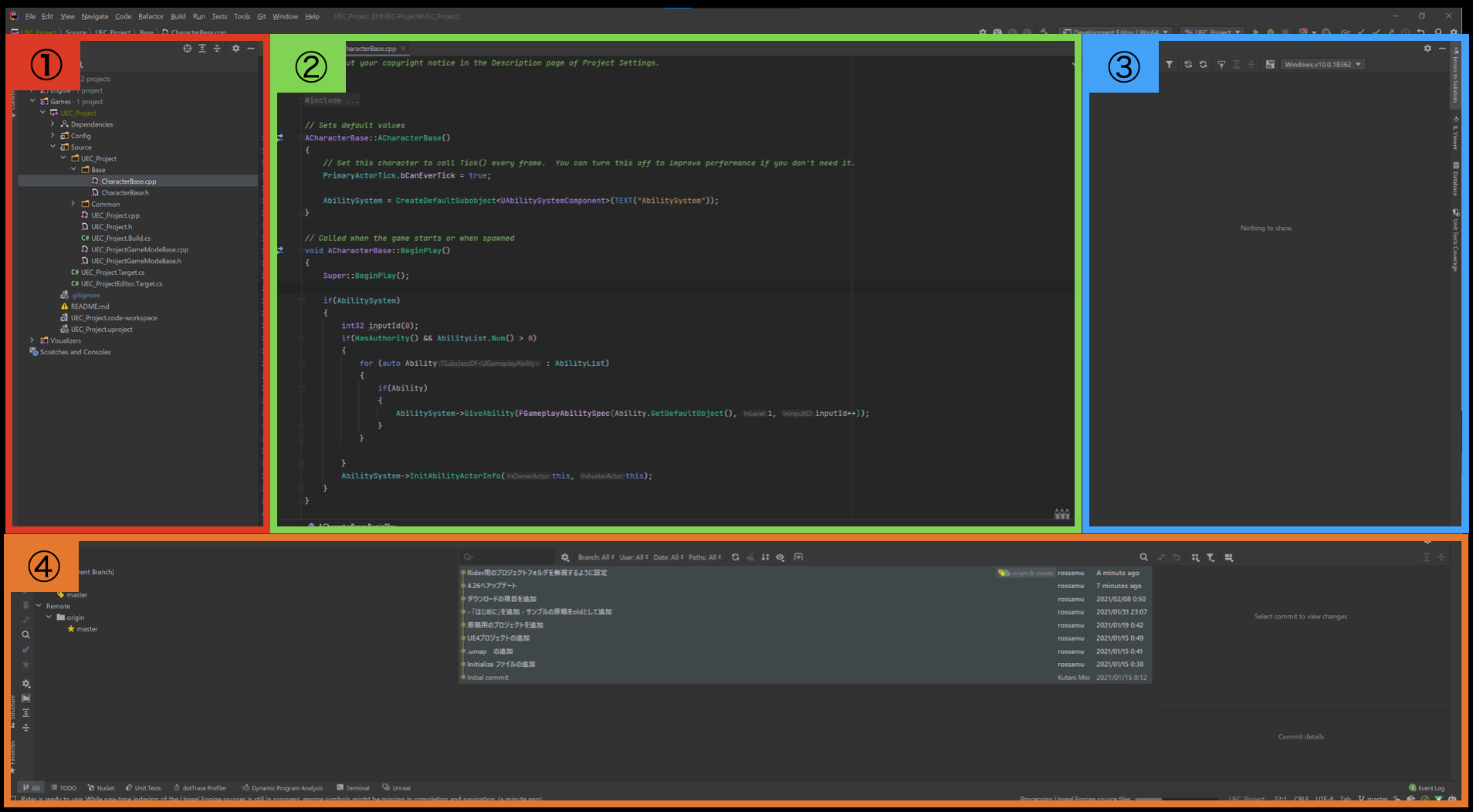
Task: Open Date: All filter dropdown
Action: click(669, 557)
